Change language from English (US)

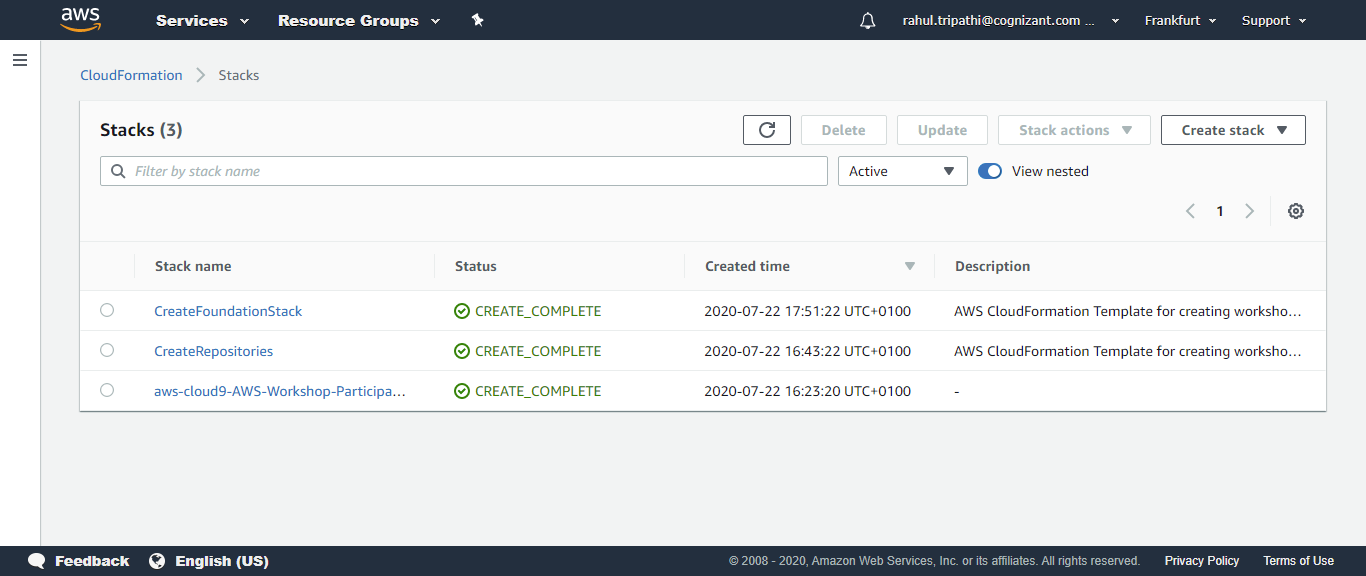[222, 561]
